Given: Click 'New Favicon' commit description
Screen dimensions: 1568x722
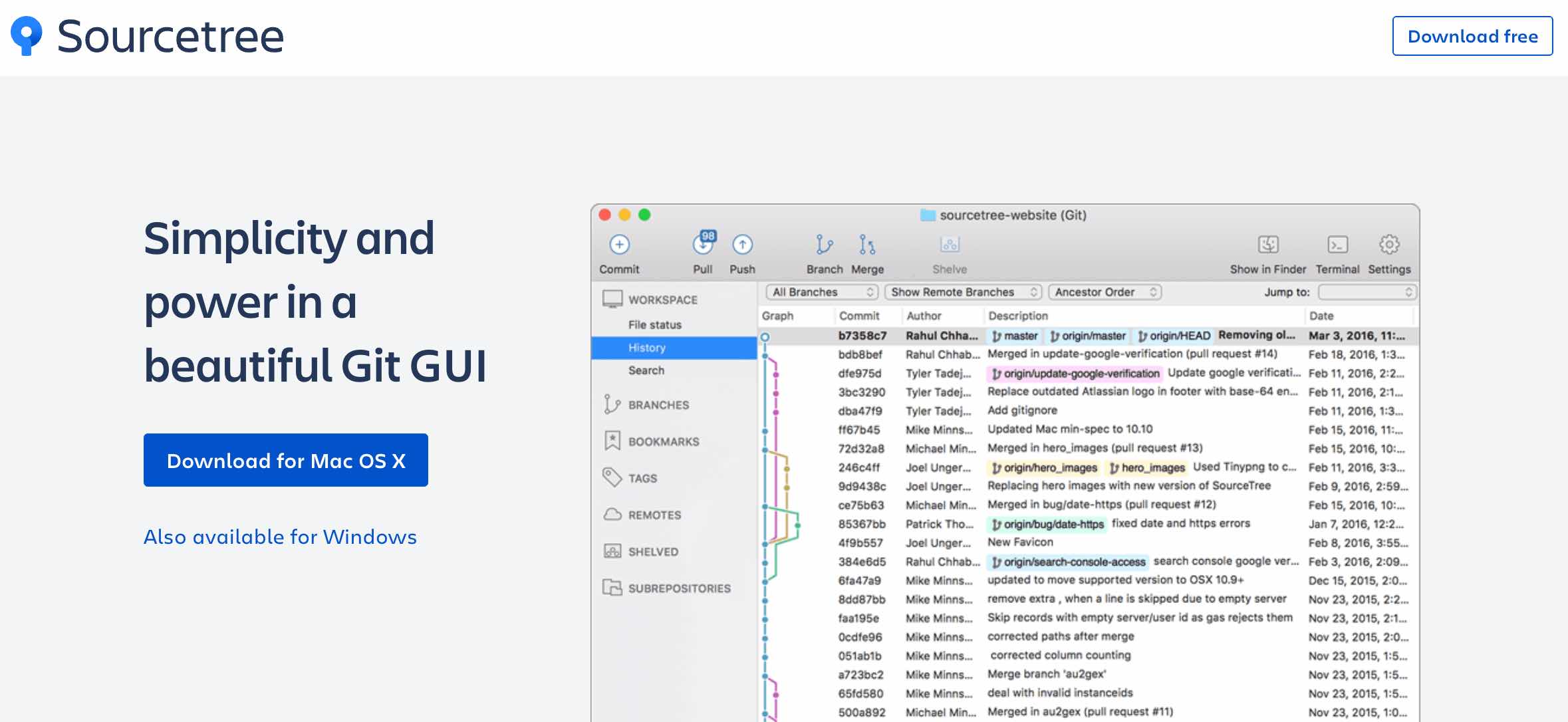Looking at the screenshot, I should 1020,542.
